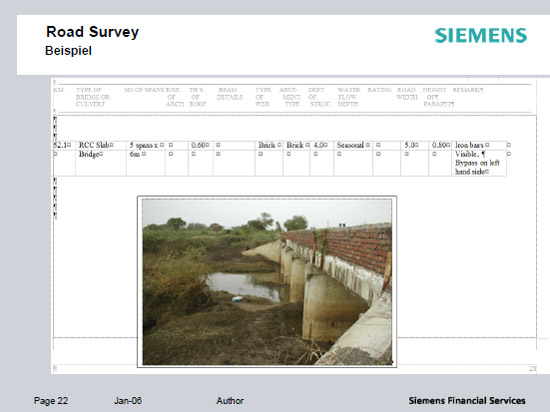
Task: Click the bridge photograph
Action: pyautogui.click(x=267, y=282)
